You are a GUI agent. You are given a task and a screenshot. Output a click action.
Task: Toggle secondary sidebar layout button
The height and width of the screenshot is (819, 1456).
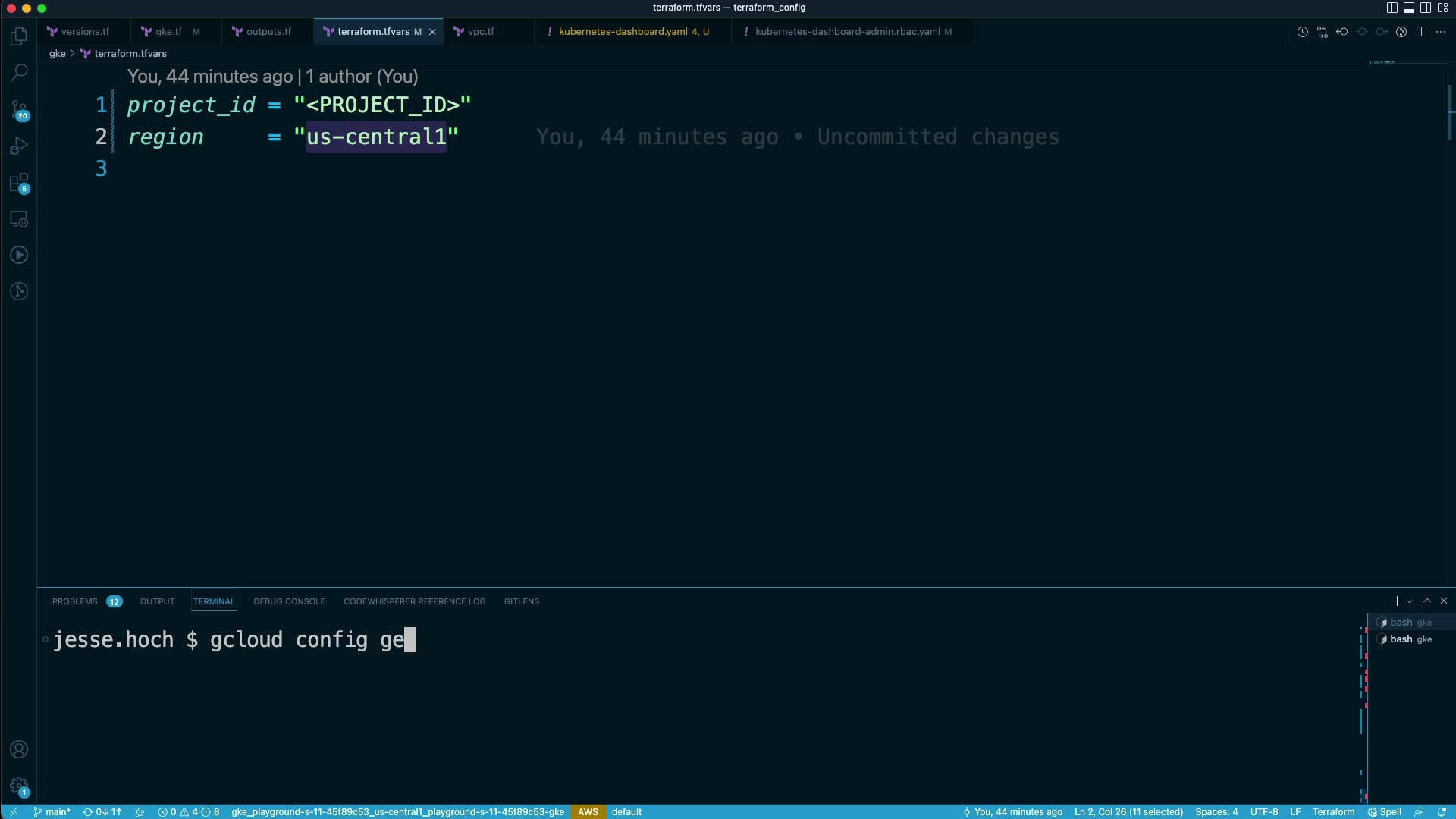click(1425, 8)
